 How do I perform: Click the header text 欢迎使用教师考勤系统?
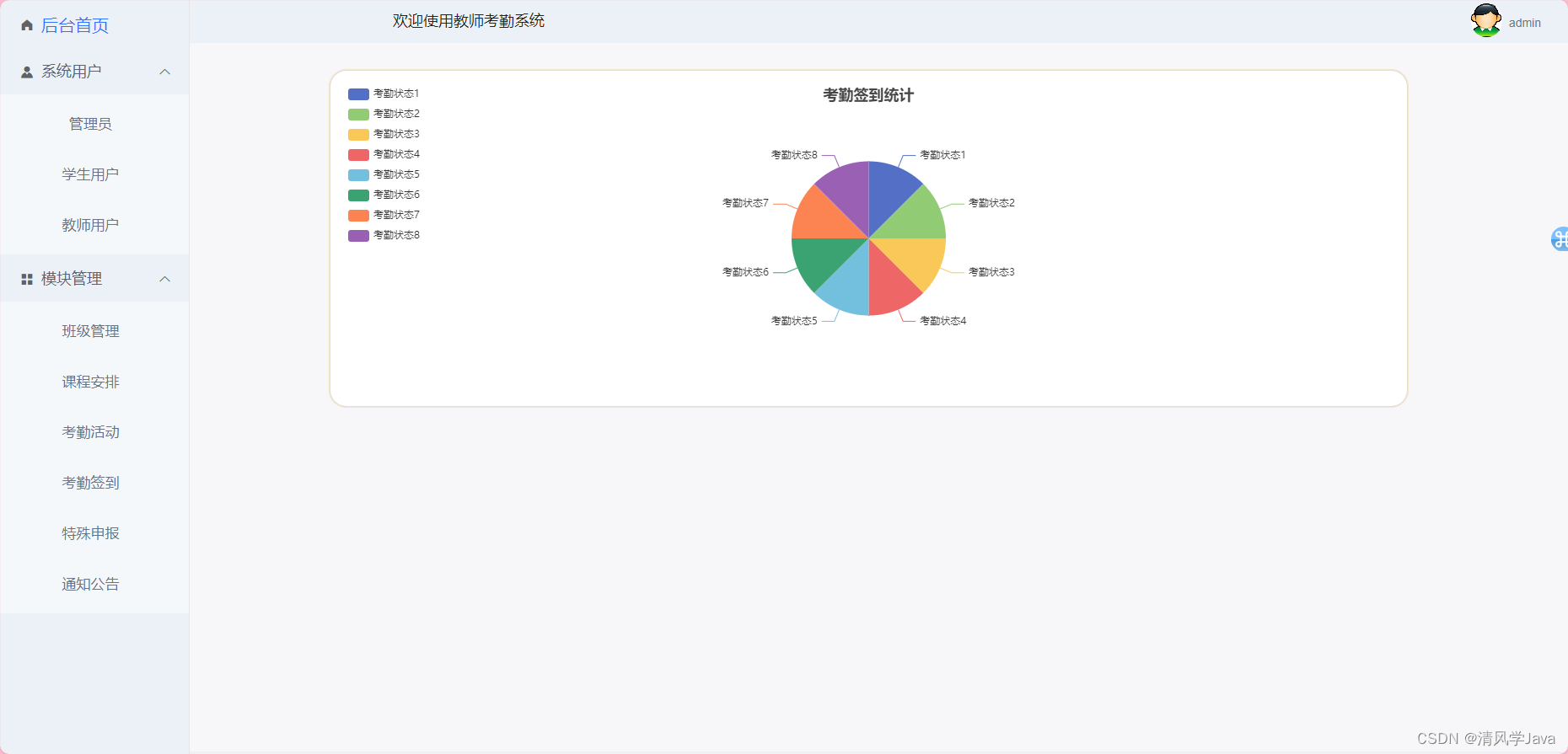tap(469, 21)
